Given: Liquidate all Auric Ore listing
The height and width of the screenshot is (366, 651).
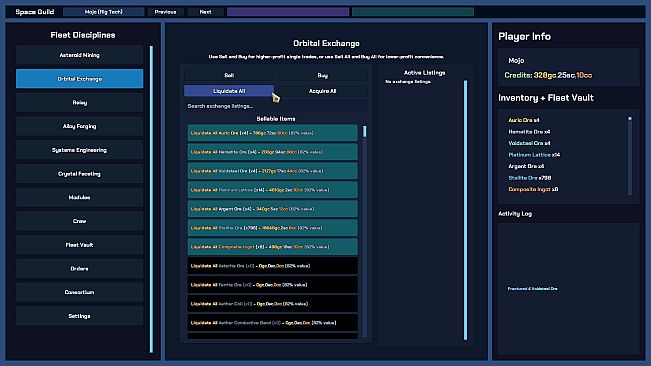Looking at the screenshot, I should pyautogui.click(x=272, y=133).
